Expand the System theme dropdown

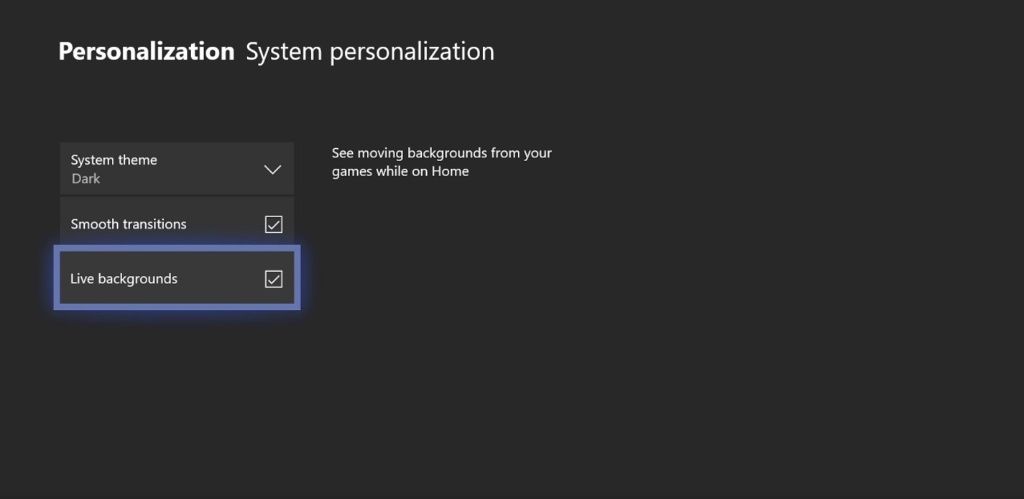coord(176,169)
